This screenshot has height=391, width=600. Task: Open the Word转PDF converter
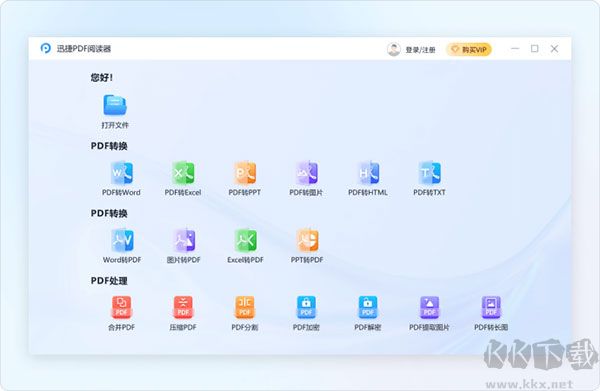[x=122, y=241]
